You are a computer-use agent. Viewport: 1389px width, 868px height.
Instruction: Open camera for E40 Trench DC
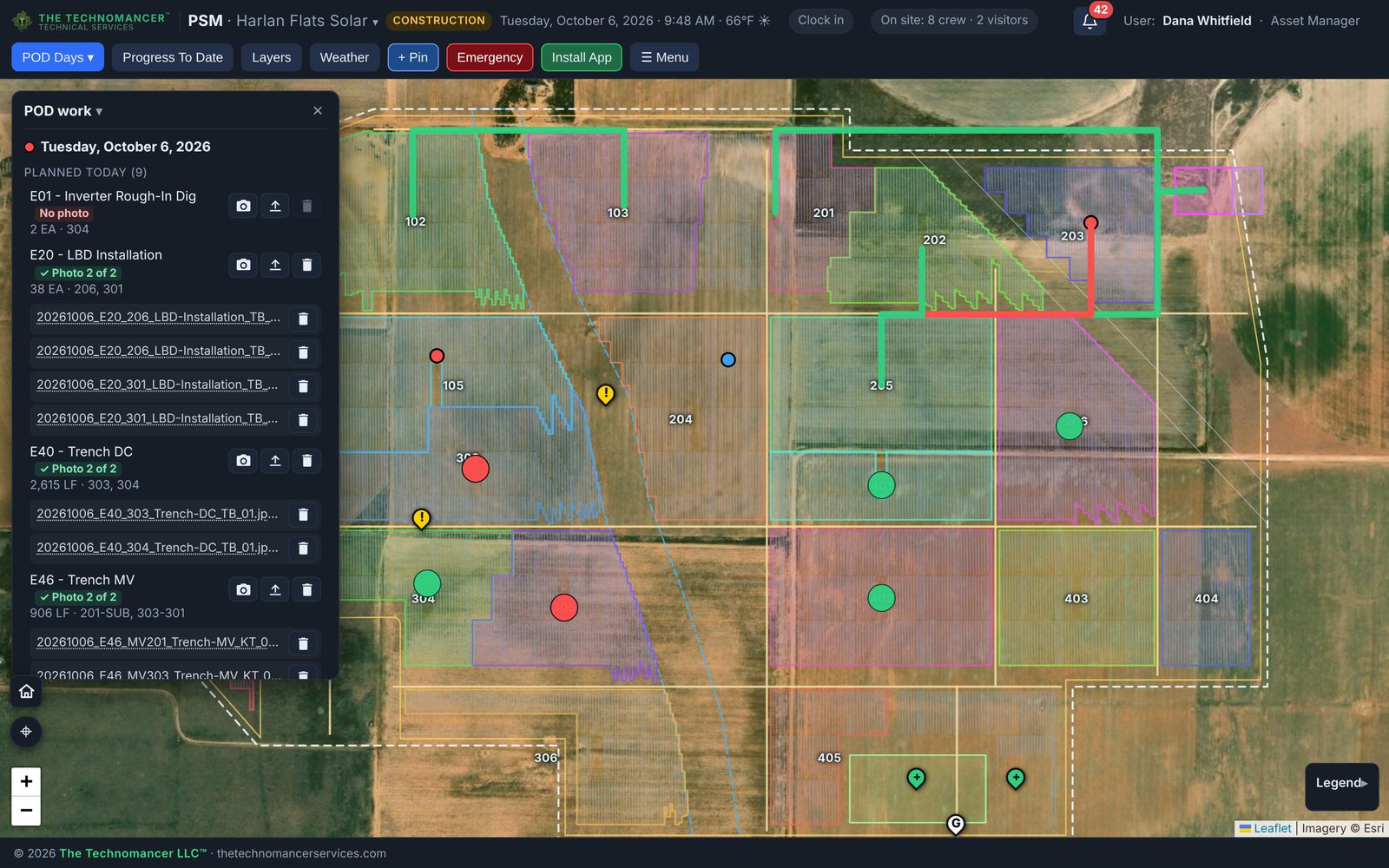[243, 461]
